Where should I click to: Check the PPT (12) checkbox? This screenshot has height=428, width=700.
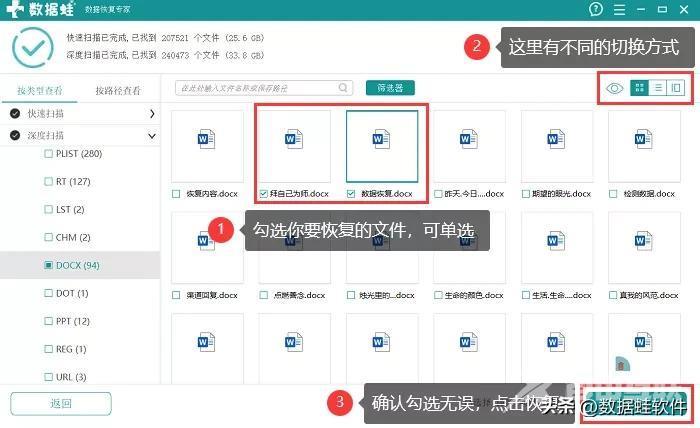49,321
